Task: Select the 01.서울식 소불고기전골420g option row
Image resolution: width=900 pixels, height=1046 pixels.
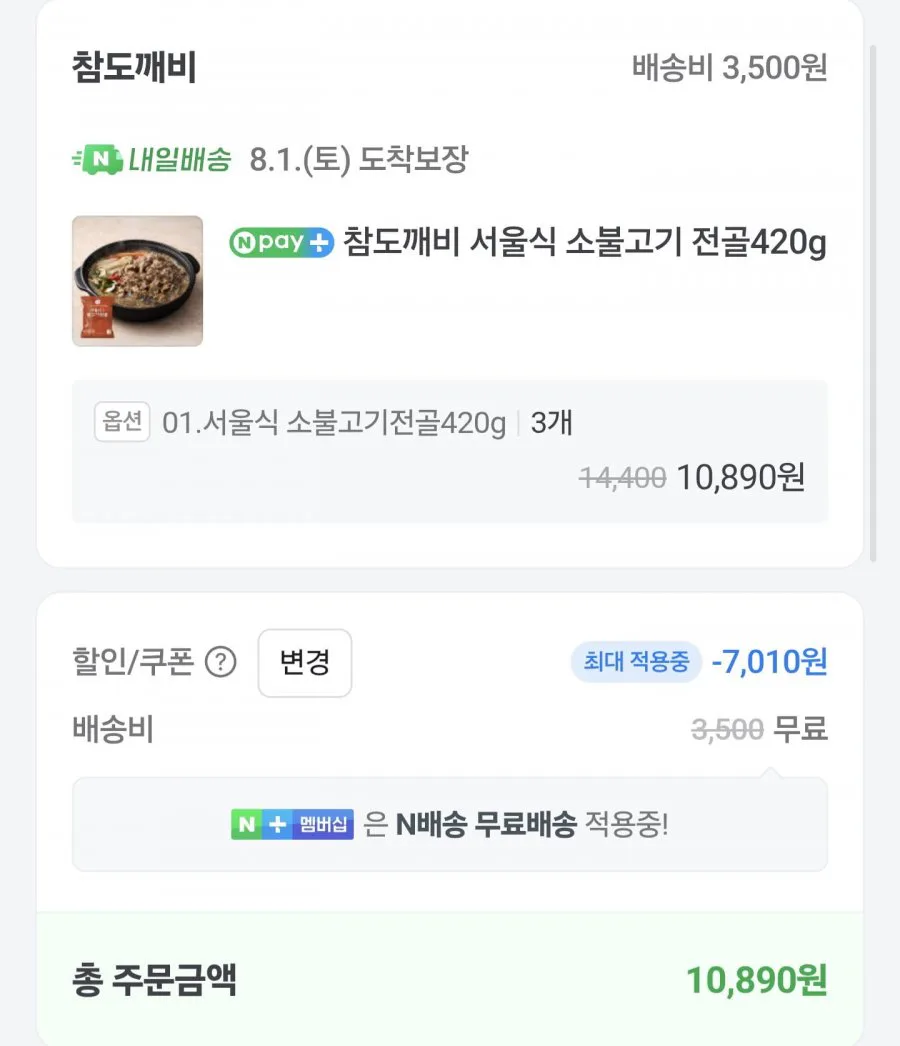Action: 450,451
